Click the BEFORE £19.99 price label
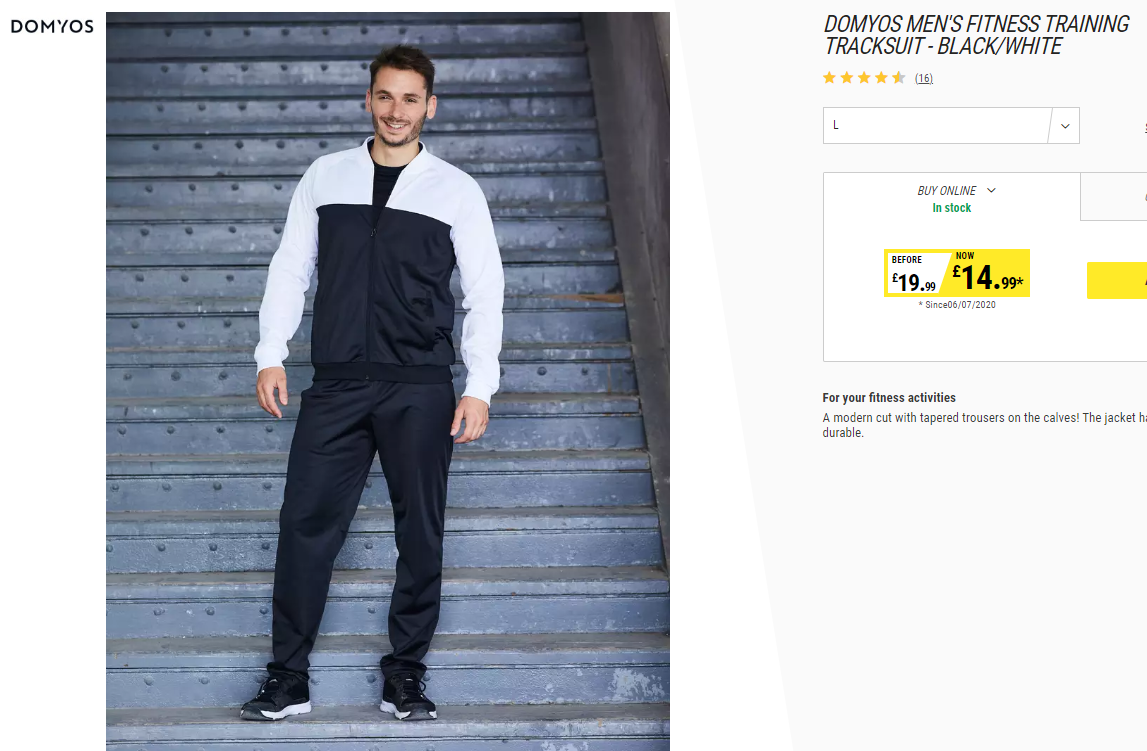 [915, 273]
